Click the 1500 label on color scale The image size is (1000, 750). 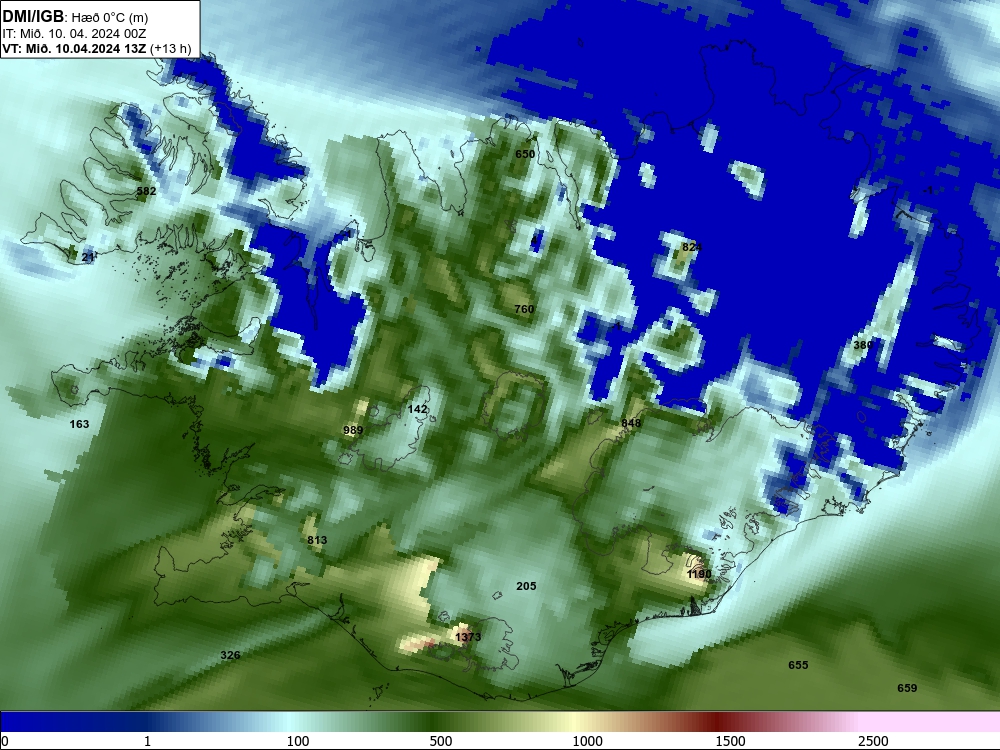[x=730, y=741]
